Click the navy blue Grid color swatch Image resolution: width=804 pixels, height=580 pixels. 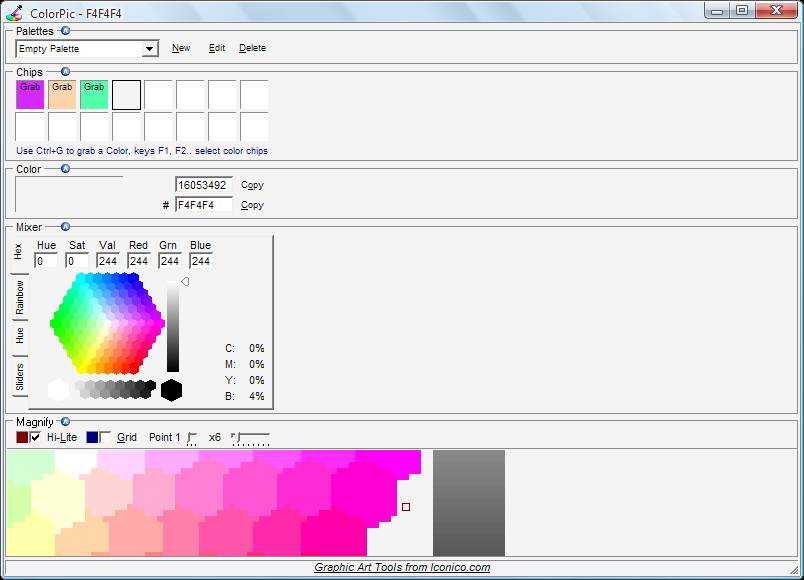point(92,437)
